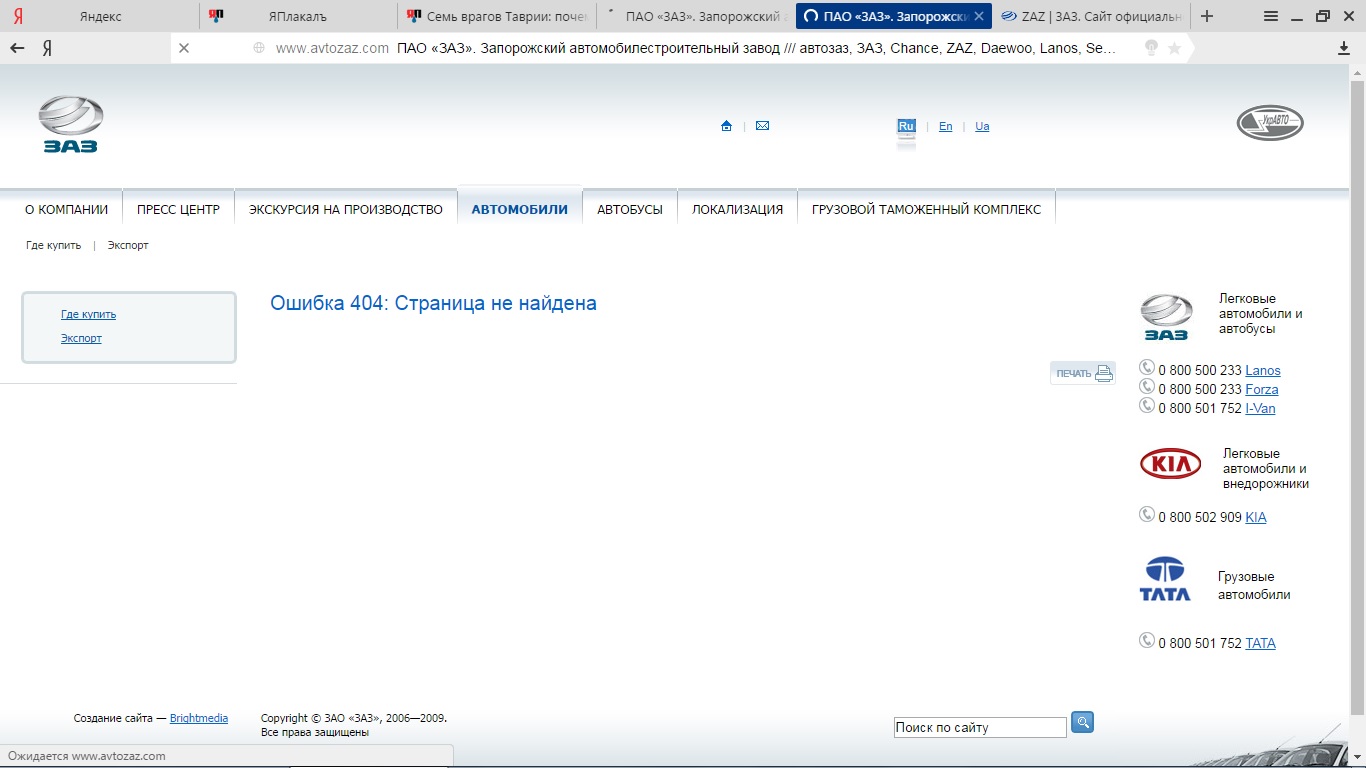Viewport: 1366px width, 768px height.
Task: Switch site language to Ua
Action: pyautogui.click(x=982, y=127)
